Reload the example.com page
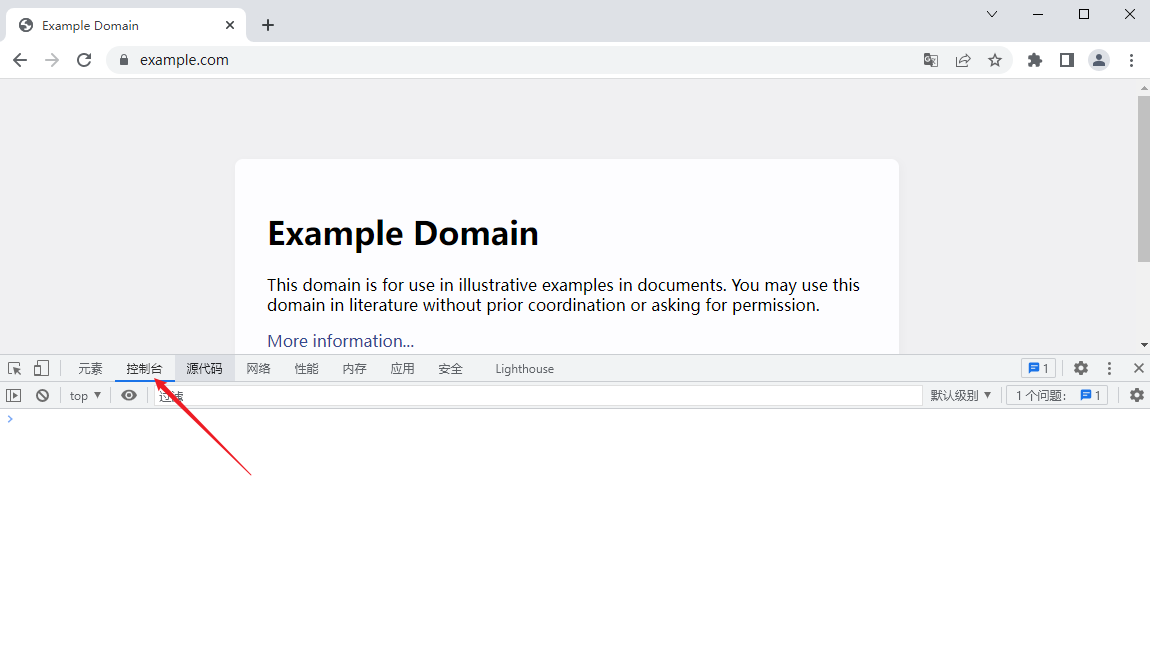Viewport: 1150px width, 655px height. 84,60
